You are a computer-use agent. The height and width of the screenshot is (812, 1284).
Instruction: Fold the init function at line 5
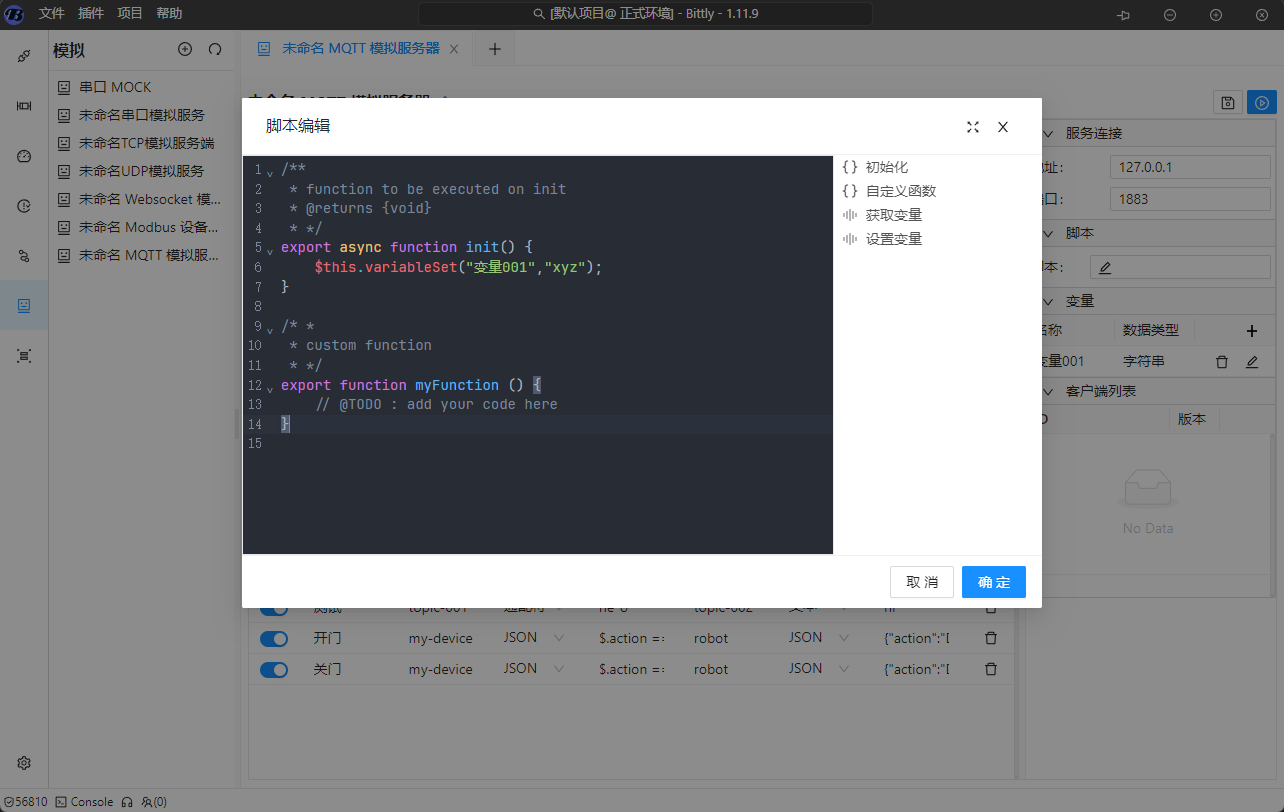(x=270, y=248)
